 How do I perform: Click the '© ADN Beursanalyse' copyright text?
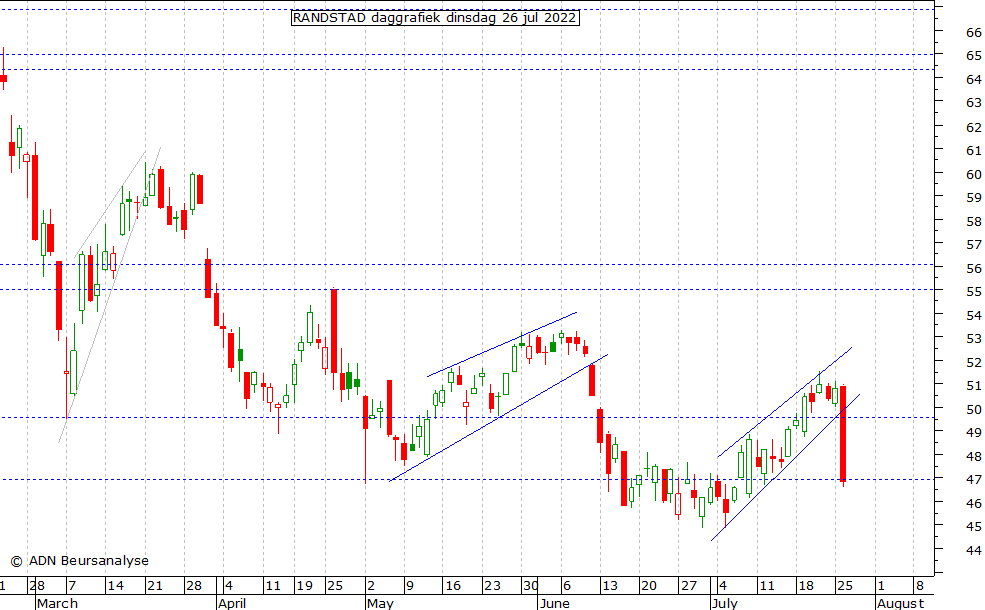tap(80, 560)
